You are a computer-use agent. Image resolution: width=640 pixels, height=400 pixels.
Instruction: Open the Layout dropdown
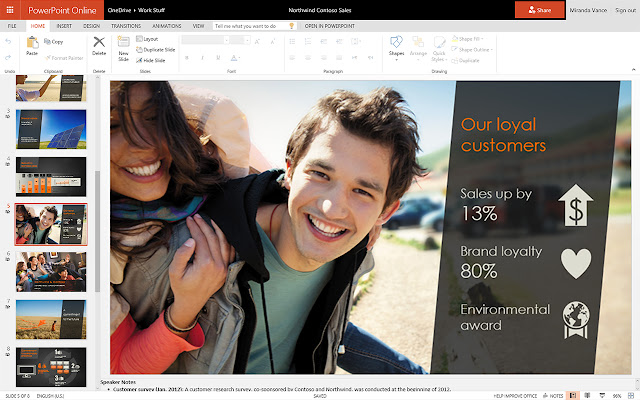147,38
